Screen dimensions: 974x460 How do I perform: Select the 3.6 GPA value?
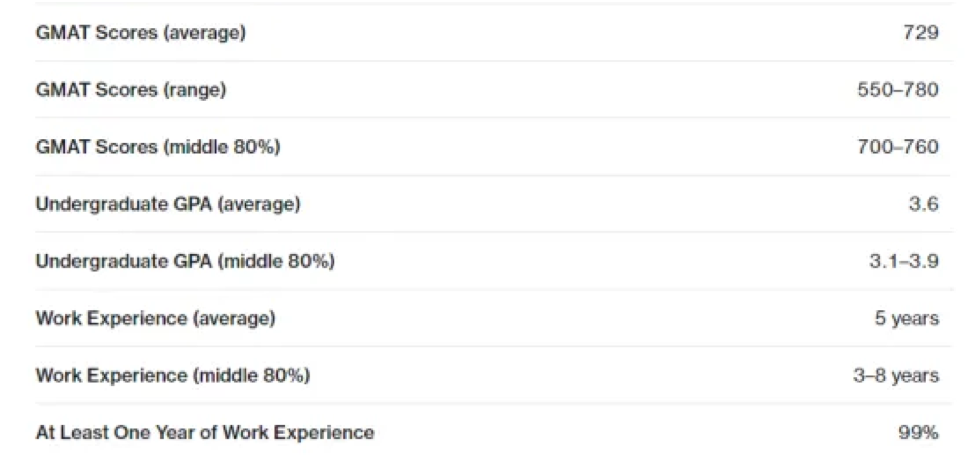coord(924,204)
